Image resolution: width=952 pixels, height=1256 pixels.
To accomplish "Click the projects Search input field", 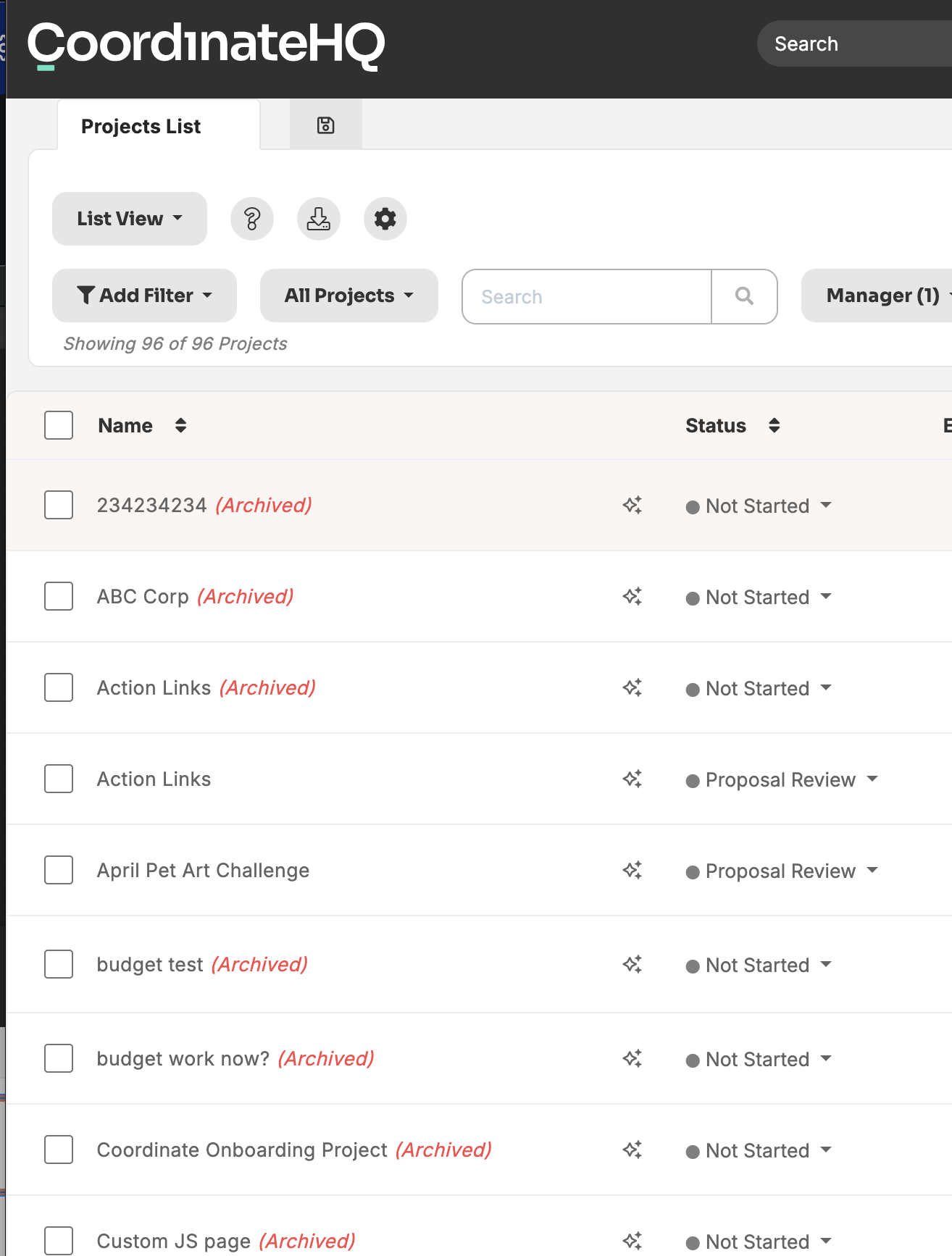I will pyautogui.click(x=587, y=296).
